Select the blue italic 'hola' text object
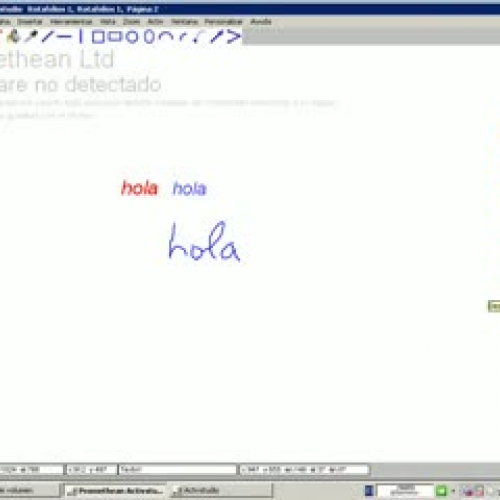 pos(190,189)
